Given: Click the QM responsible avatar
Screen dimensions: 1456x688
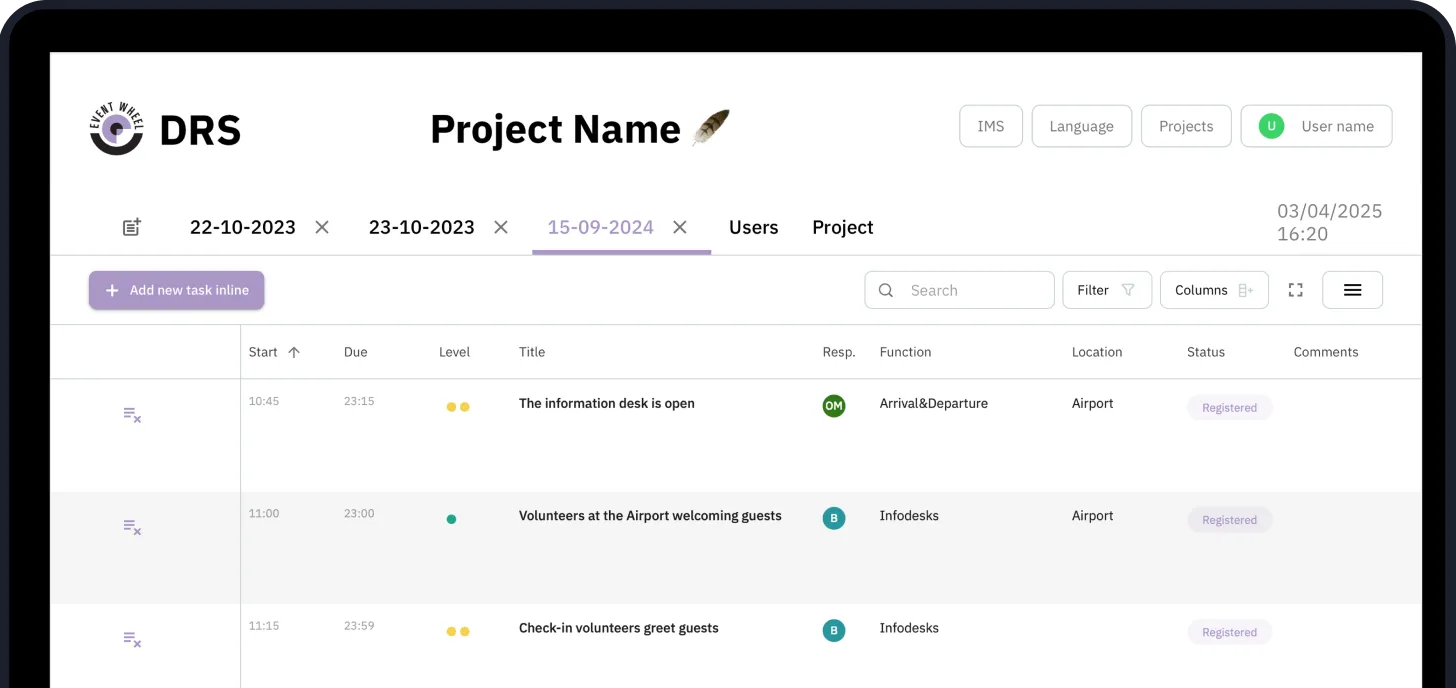Looking at the screenshot, I should click(834, 406).
